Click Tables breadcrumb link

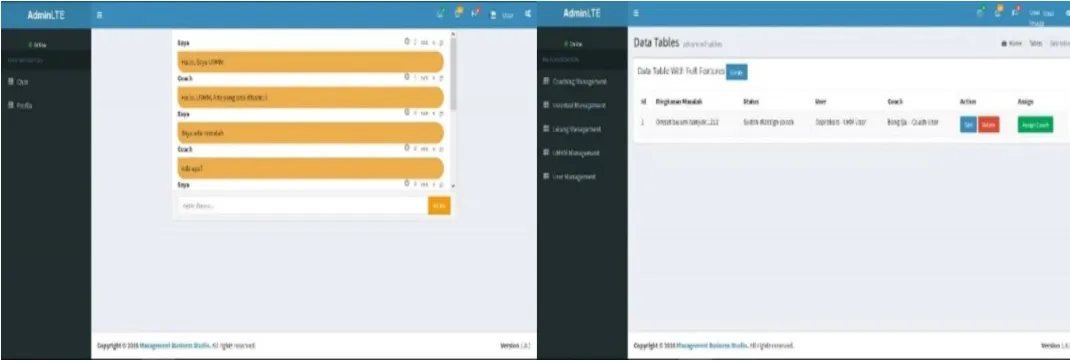1036,43
